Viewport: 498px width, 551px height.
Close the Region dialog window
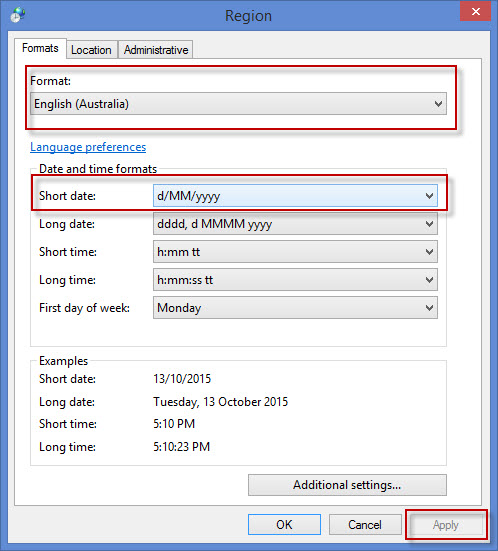pyautogui.click(x=475, y=12)
